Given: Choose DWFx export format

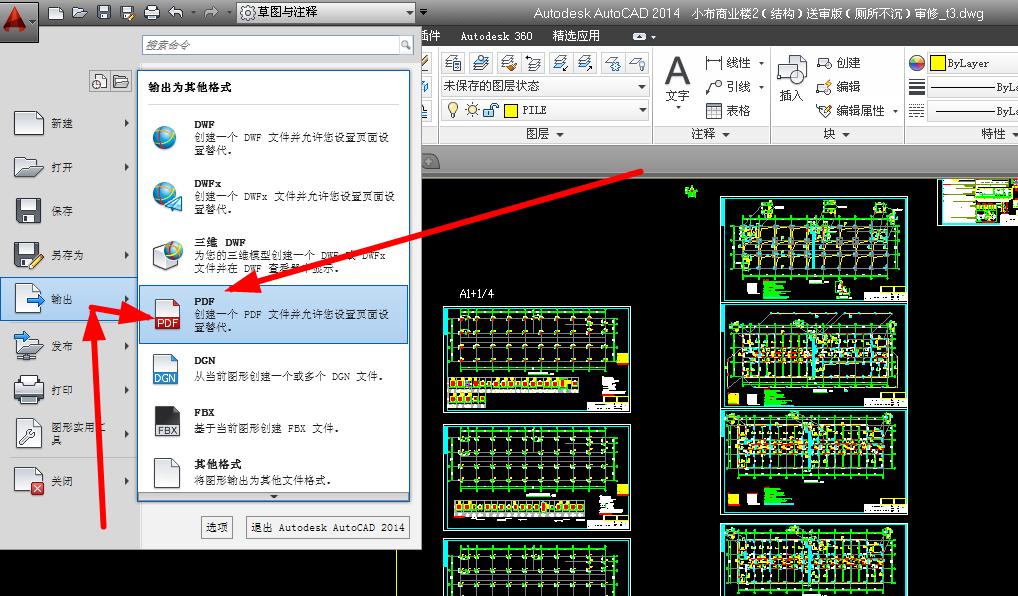Looking at the screenshot, I should click(x=273, y=196).
